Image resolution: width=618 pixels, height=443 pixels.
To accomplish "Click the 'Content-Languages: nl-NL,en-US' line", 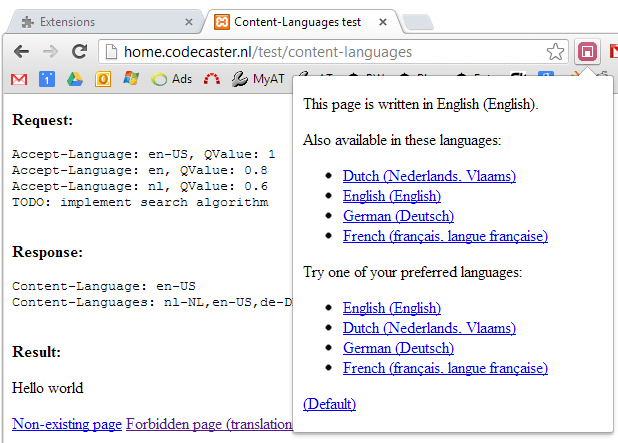I will tap(153, 302).
